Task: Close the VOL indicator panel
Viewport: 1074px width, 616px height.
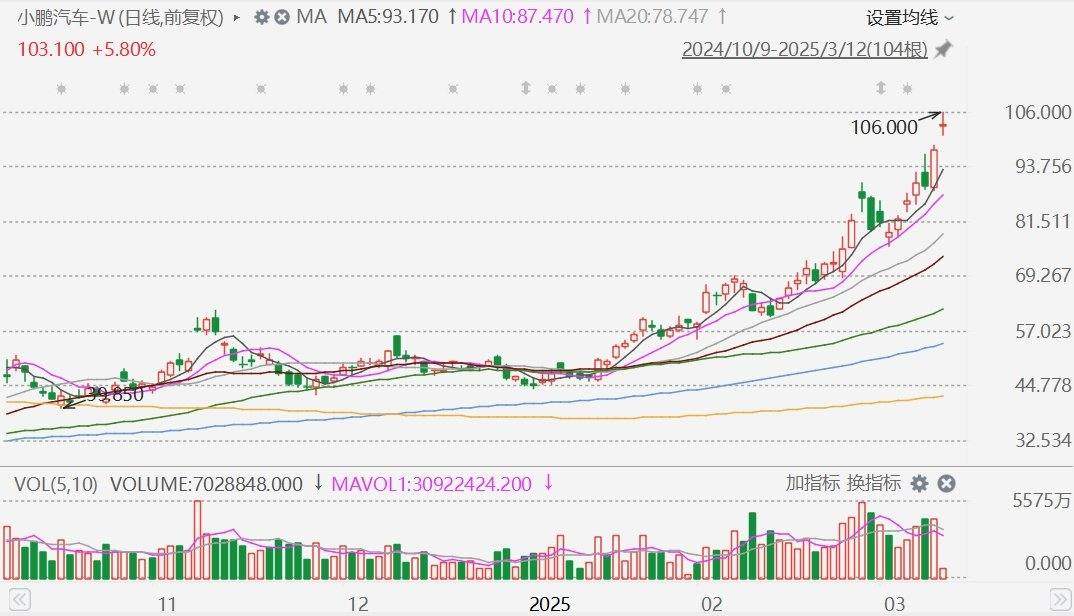Action: pyautogui.click(x=945, y=484)
